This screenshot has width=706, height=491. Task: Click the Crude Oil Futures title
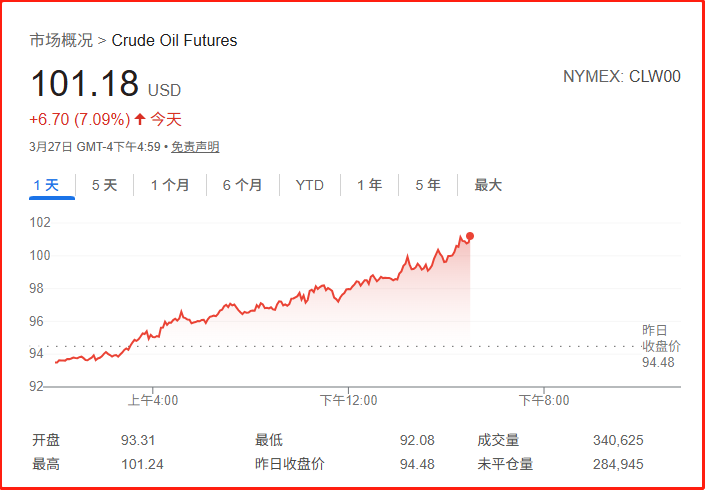pos(174,41)
